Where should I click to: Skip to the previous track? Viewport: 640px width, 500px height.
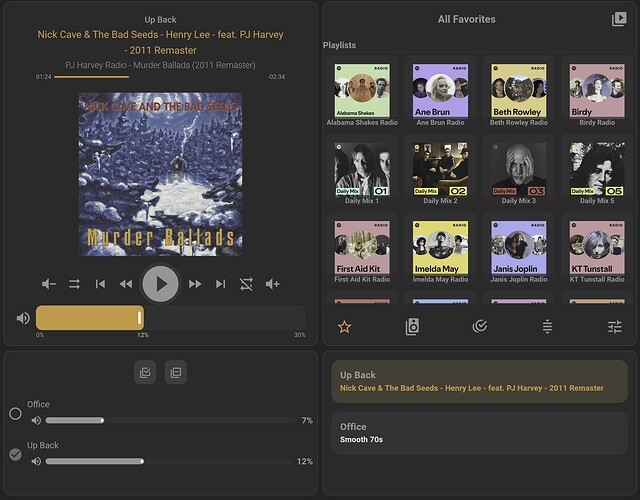(x=100, y=284)
